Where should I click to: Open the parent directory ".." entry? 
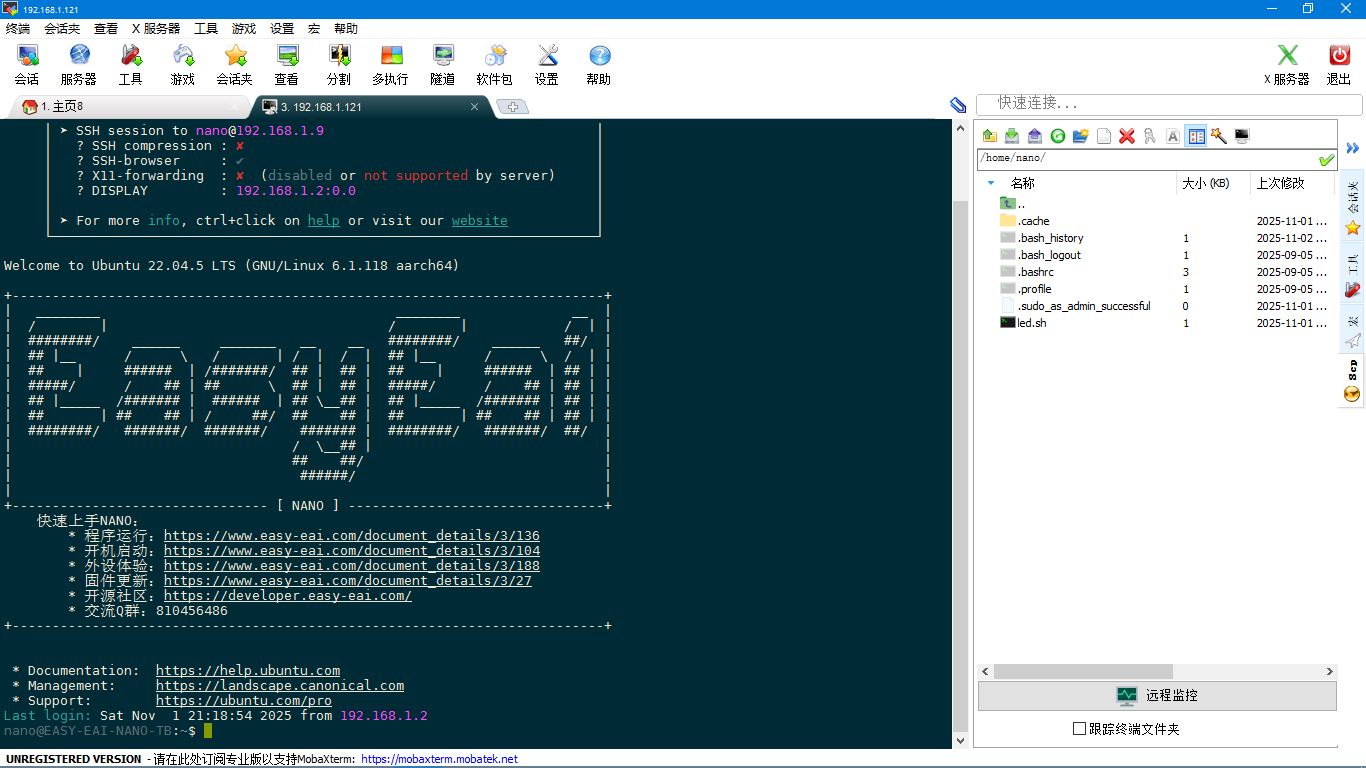coord(1021,204)
